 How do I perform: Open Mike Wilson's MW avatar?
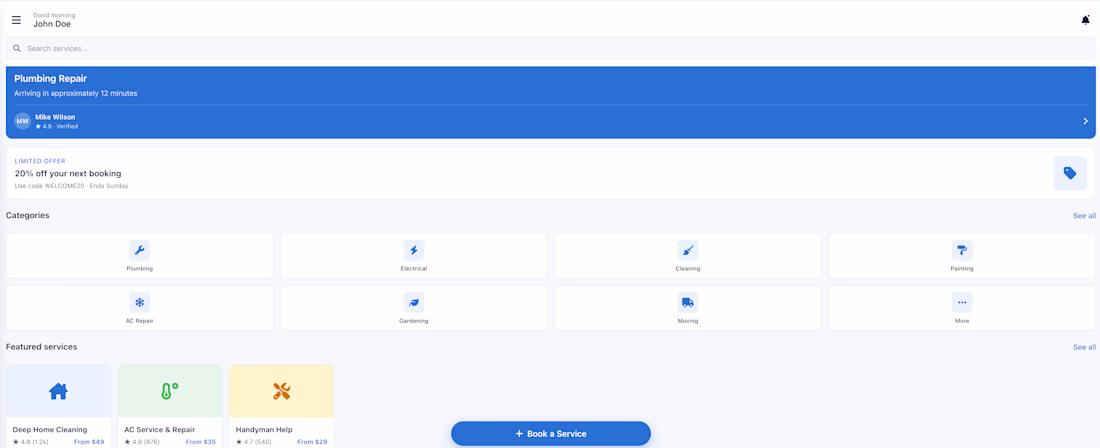click(x=22, y=121)
